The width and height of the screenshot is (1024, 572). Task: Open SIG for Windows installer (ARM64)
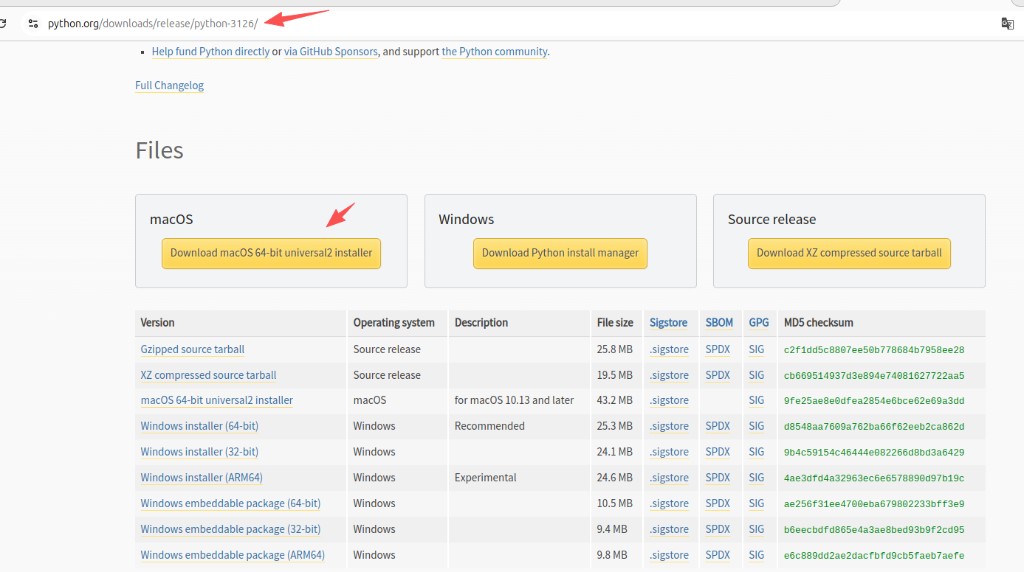coord(756,478)
